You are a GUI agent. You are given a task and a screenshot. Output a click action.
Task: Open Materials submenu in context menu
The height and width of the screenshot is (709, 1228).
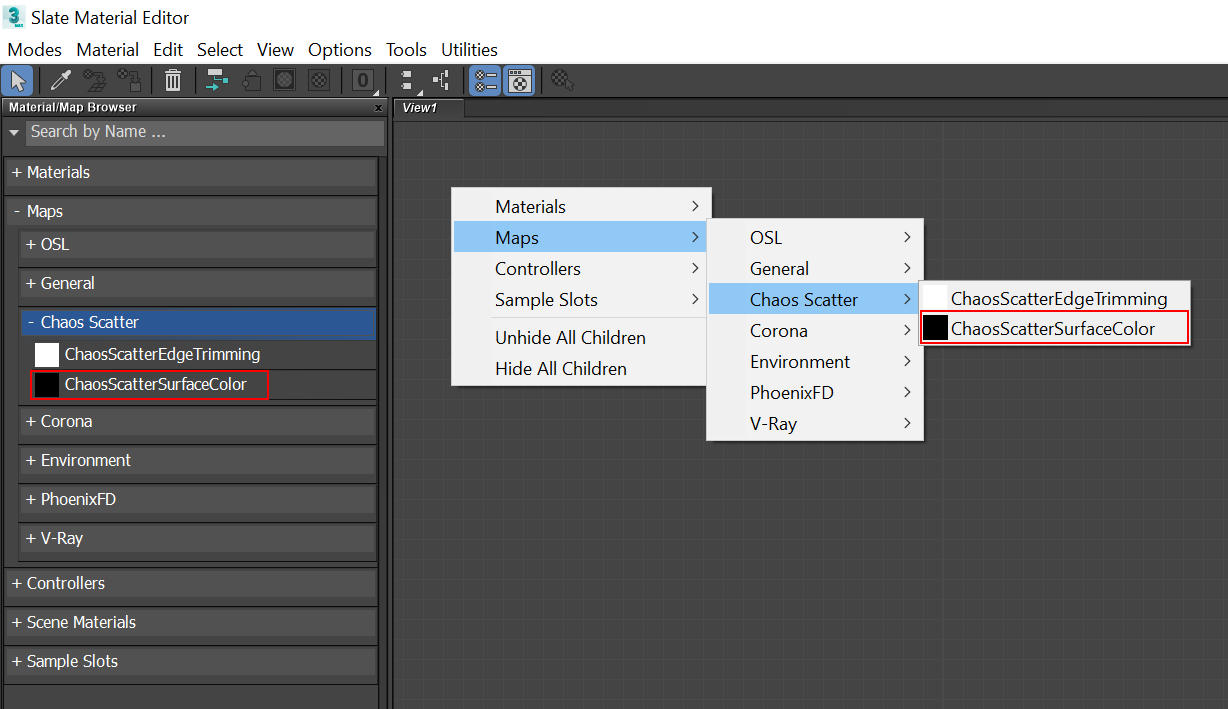click(x=581, y=206)
